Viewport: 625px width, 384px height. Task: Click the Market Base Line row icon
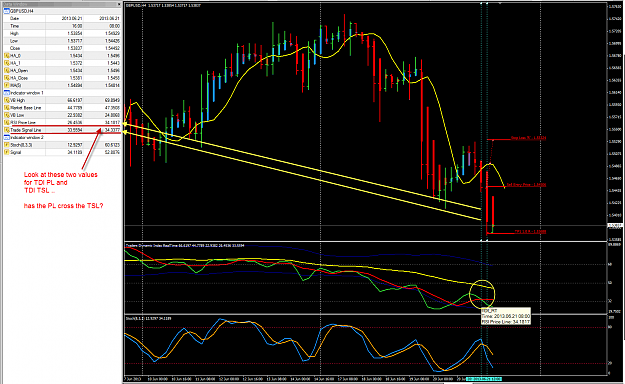click(6, 108)
